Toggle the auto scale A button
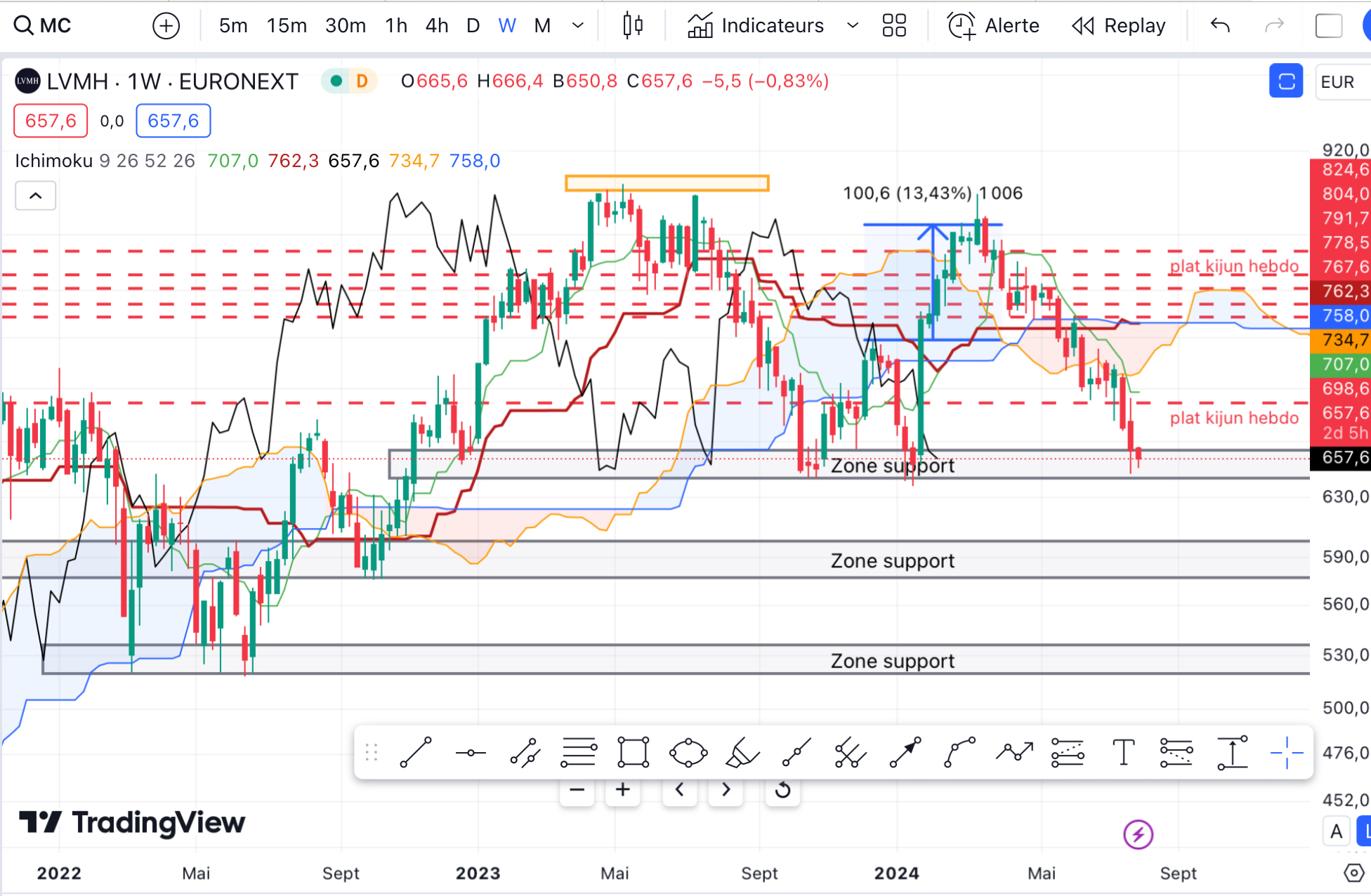Image resolution: width=1371 pixels, height=896 pixels. (1336, 831)
